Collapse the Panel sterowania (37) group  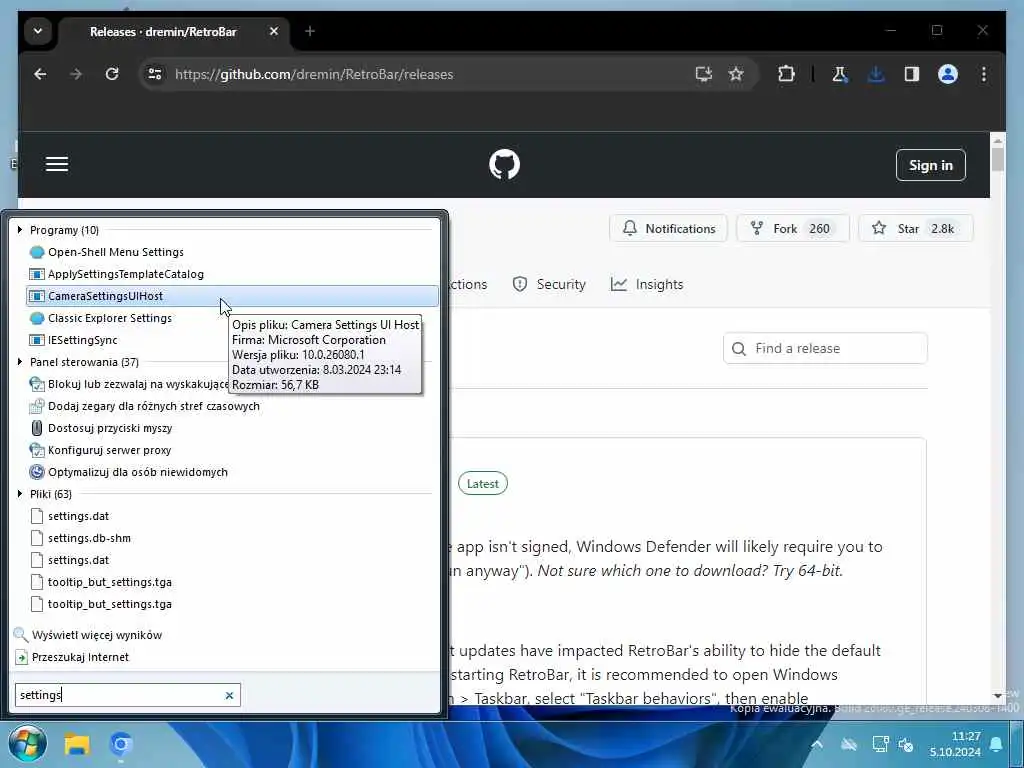pos(20,362)
